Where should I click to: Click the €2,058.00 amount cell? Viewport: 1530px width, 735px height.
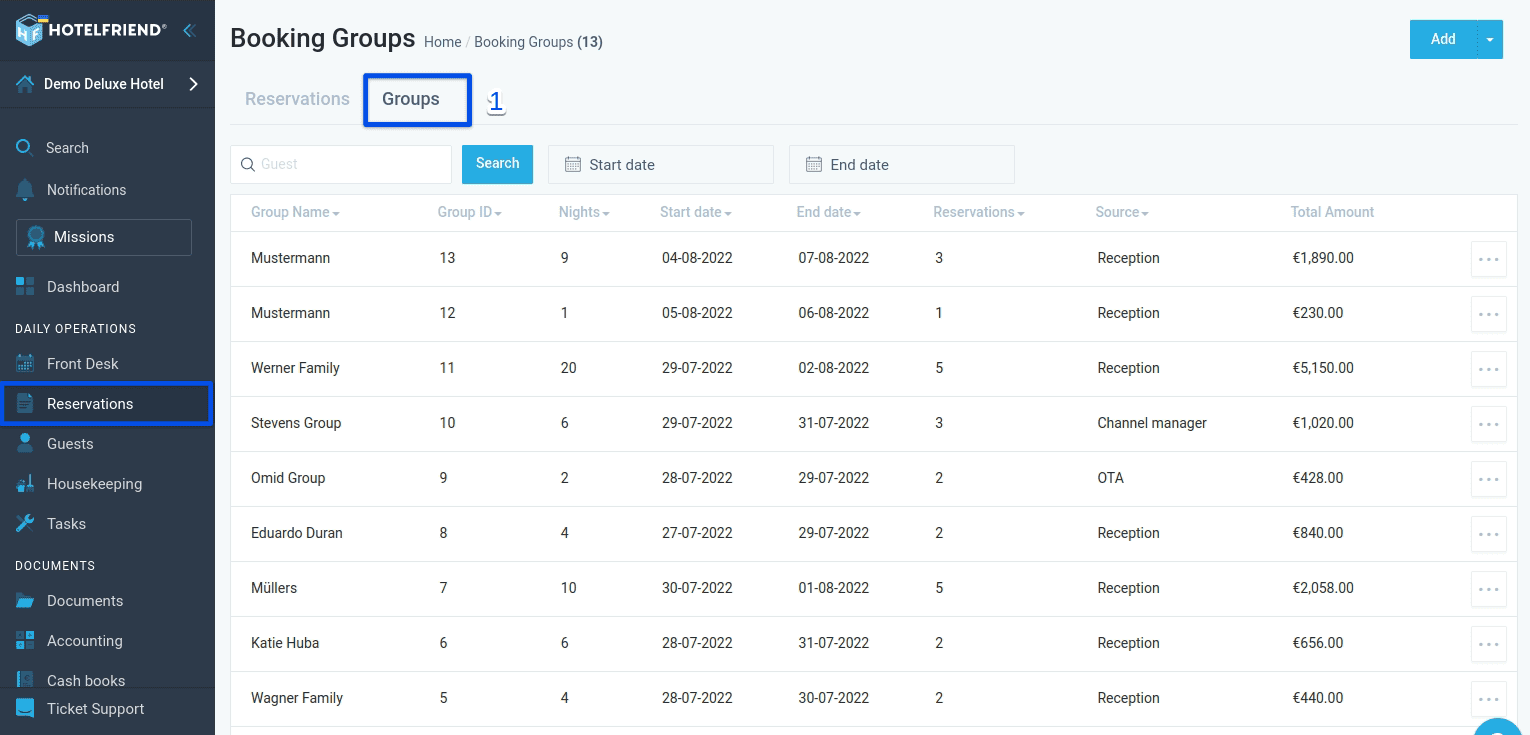pos(1323,588)
